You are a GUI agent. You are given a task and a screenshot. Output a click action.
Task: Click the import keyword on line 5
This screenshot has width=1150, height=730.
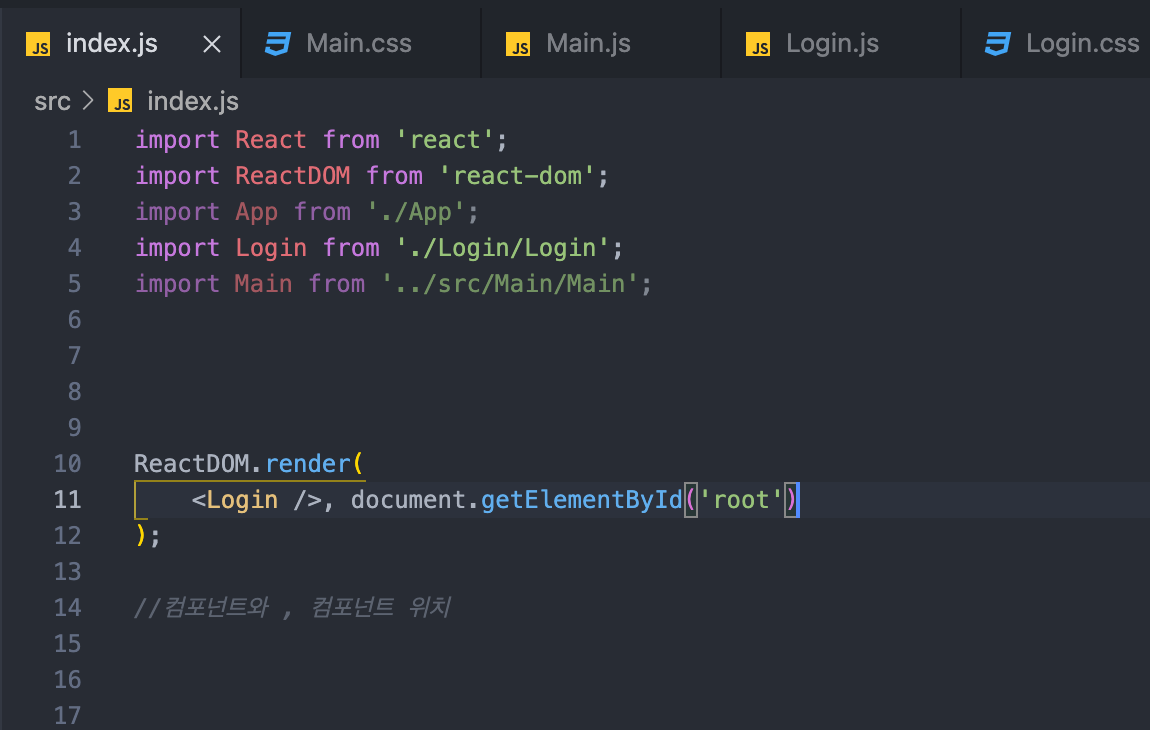177,284
